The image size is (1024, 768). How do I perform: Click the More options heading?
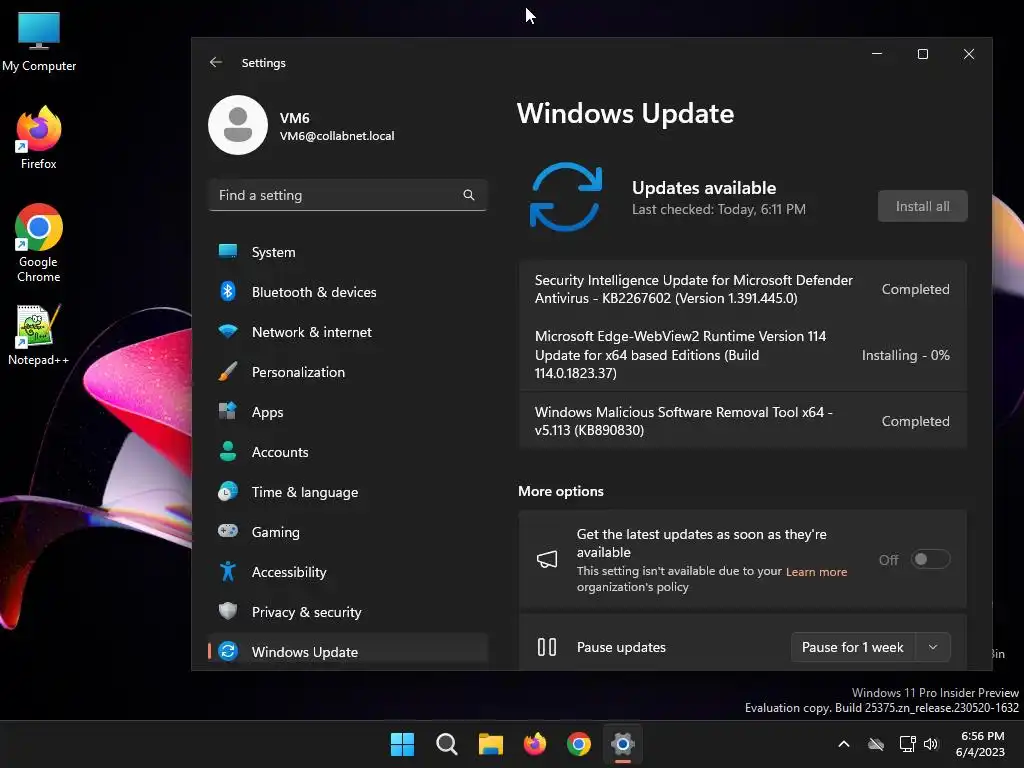click(x=561, y=491)
